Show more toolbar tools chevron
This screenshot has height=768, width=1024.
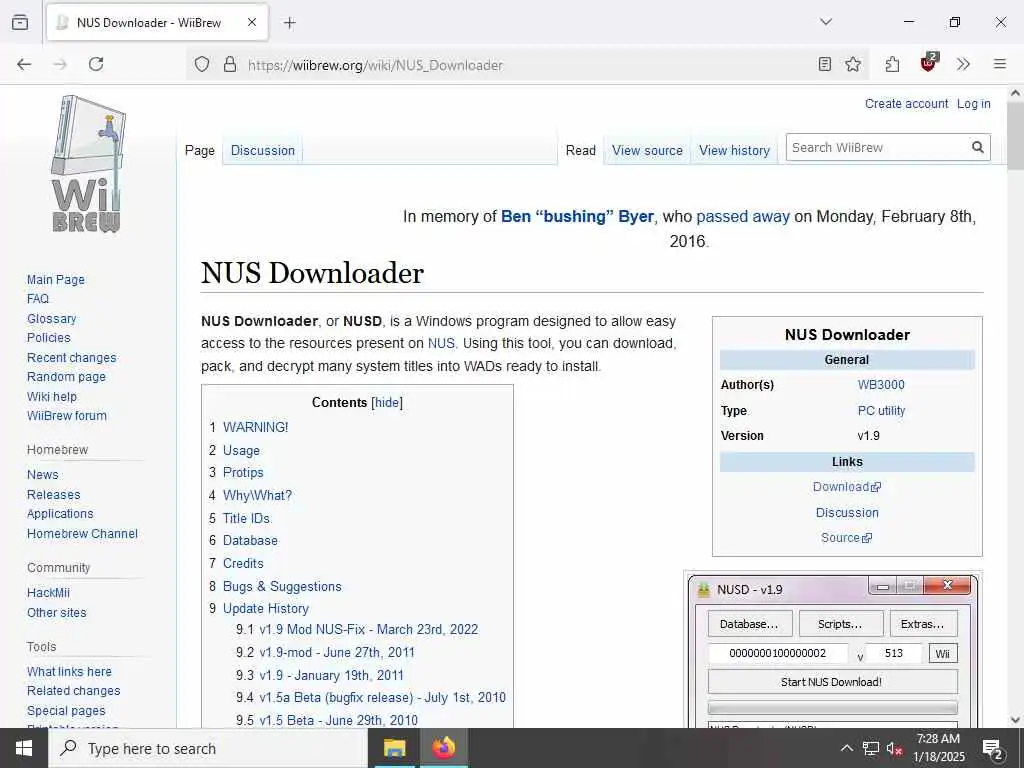coord(963,64)
